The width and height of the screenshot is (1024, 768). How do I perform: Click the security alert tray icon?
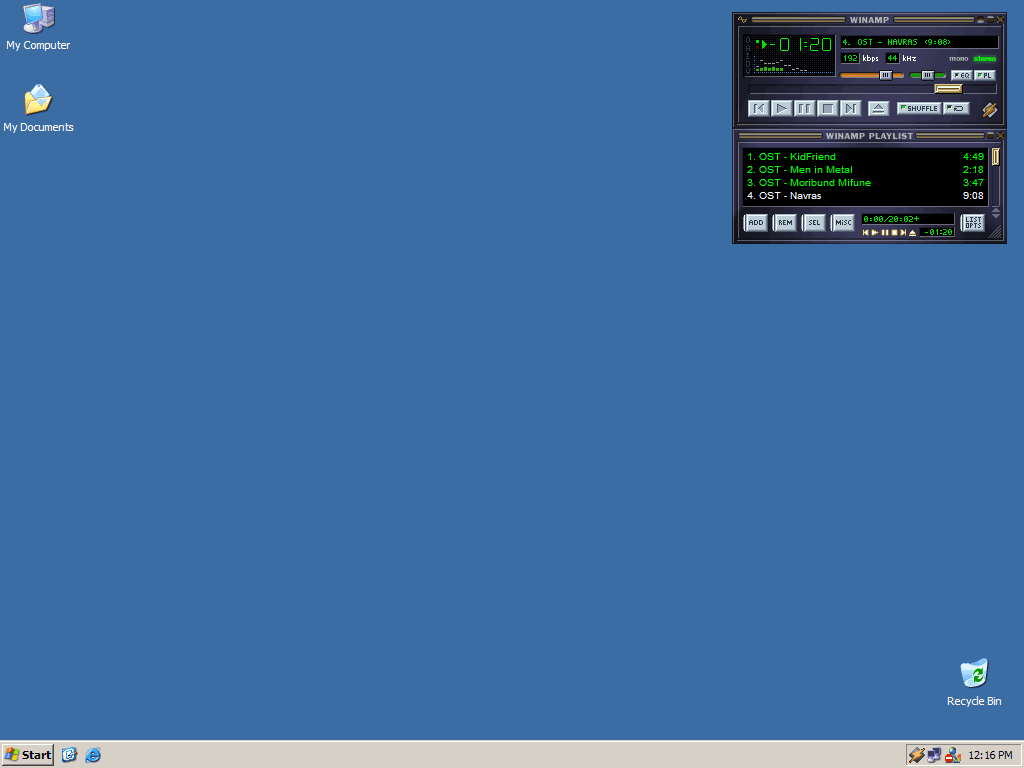[x=953, y=755]
